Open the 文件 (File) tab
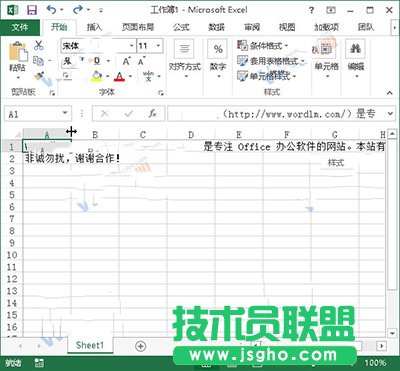The image size is (400, 371). (x=20, y=27)
